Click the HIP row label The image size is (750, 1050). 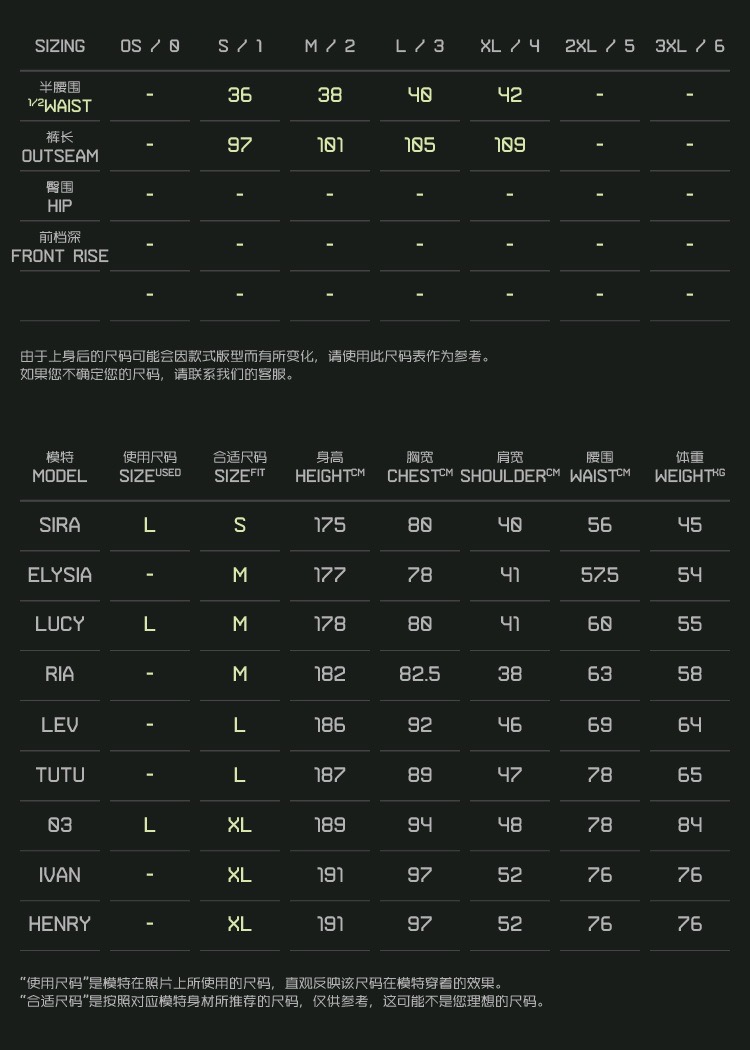click(x=60, y=197)
